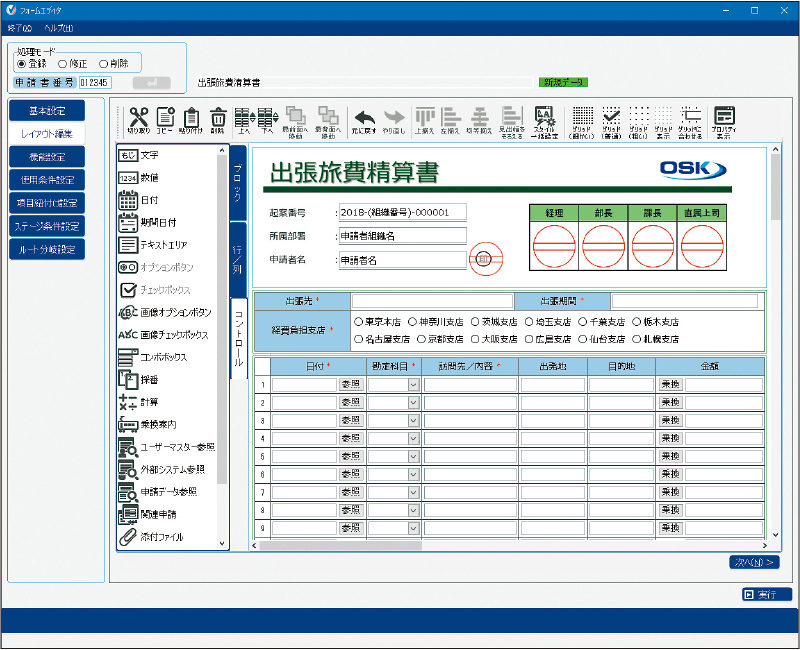The image size is (800, 650).
Task: Click the 乗換 button in row 3
Action: click(670, 420)
